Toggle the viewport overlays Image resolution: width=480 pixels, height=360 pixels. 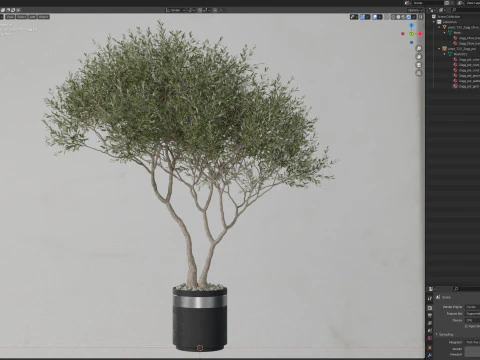375,17
